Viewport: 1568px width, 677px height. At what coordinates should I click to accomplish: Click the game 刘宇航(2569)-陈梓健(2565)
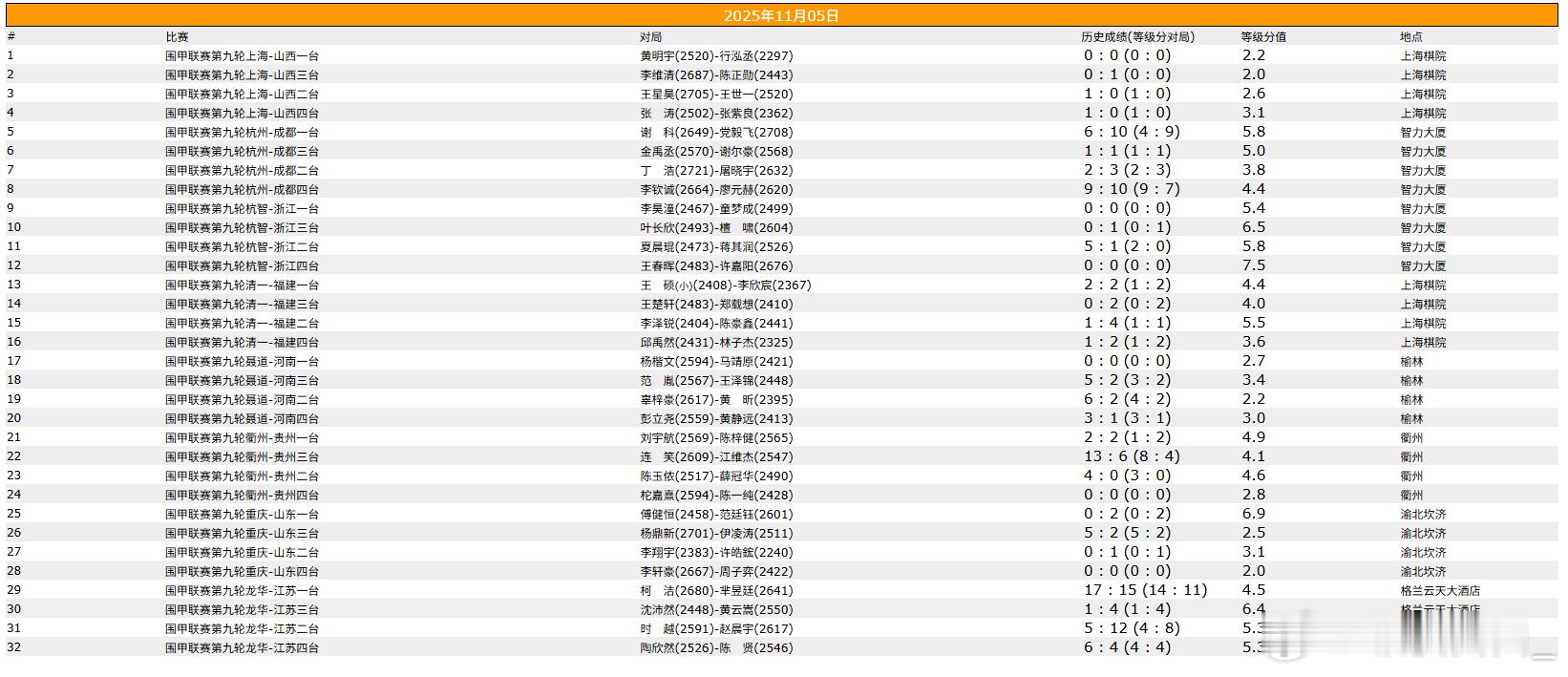[x=716, y=438]
